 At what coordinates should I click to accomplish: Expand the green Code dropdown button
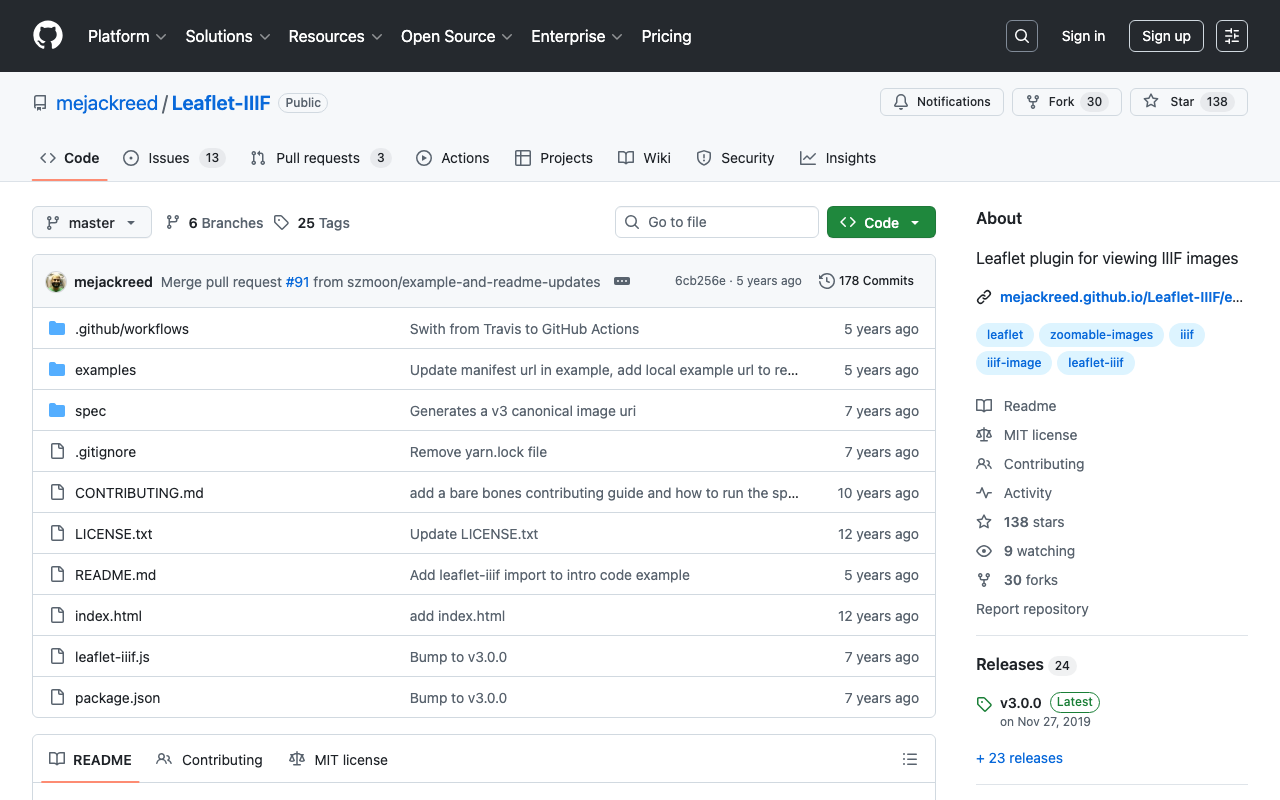pyautogui.click(x=881, y=223)
